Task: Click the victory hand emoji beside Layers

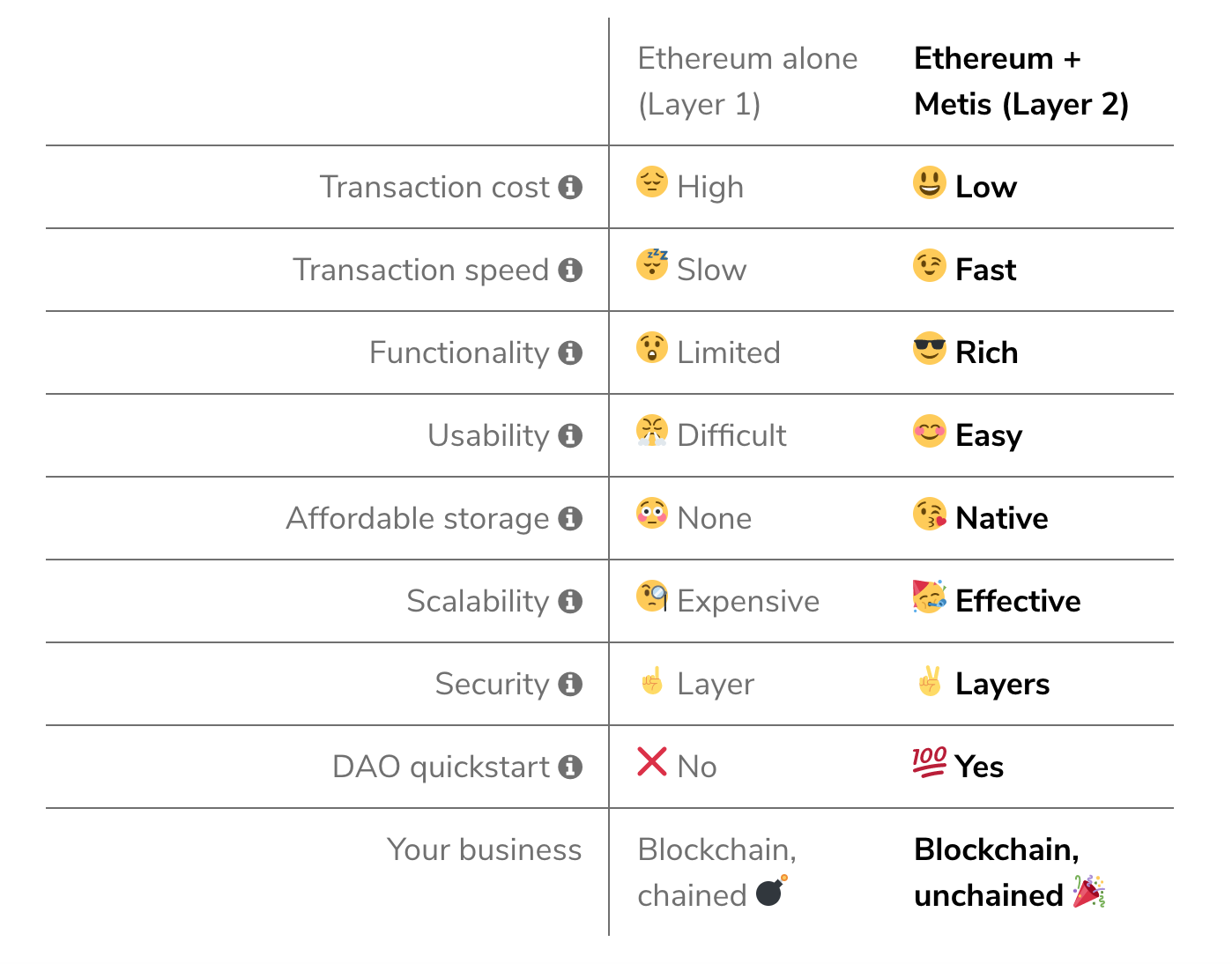Action: [x=929, y=680]
